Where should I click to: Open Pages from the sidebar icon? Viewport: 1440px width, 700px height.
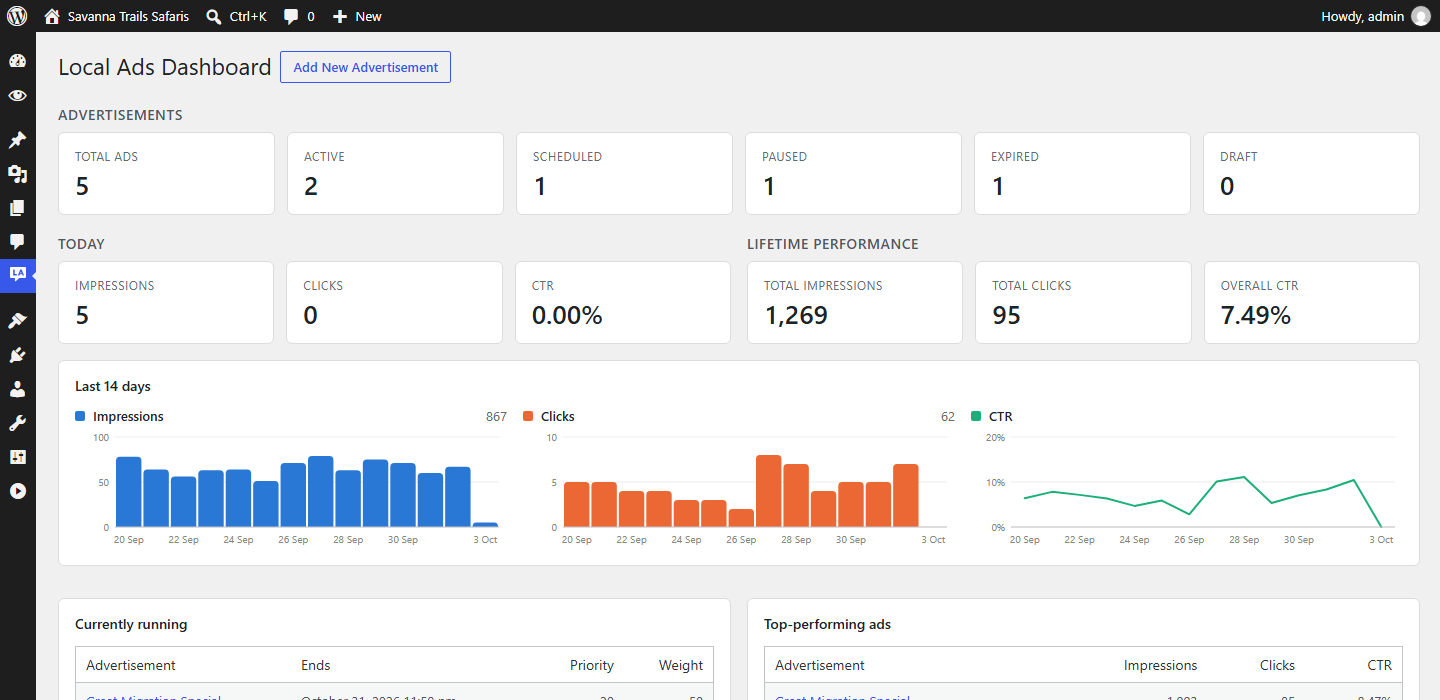pos(17,208)
